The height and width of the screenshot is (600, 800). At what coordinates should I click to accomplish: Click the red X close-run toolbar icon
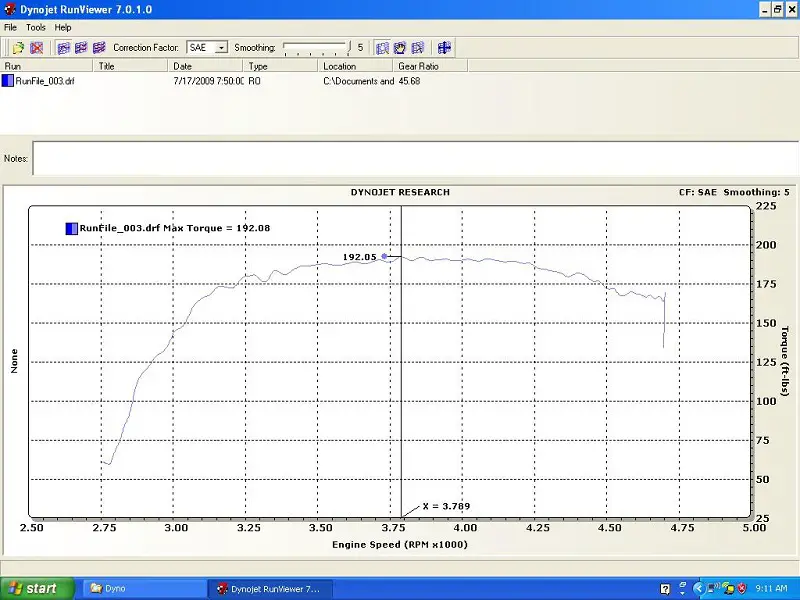(x=36, y=48)
